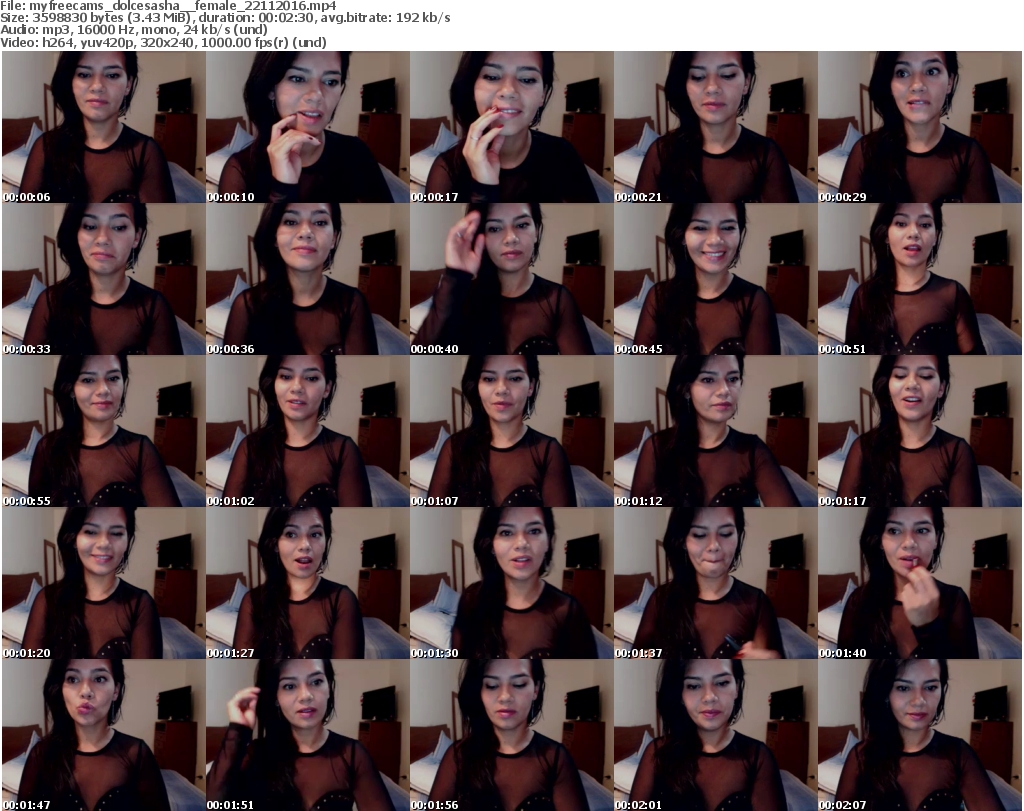Choose the thumbnail stamped 00:01:27
Image resolution: width=1024 pixels, height=811 pixels.
[308, 583]
